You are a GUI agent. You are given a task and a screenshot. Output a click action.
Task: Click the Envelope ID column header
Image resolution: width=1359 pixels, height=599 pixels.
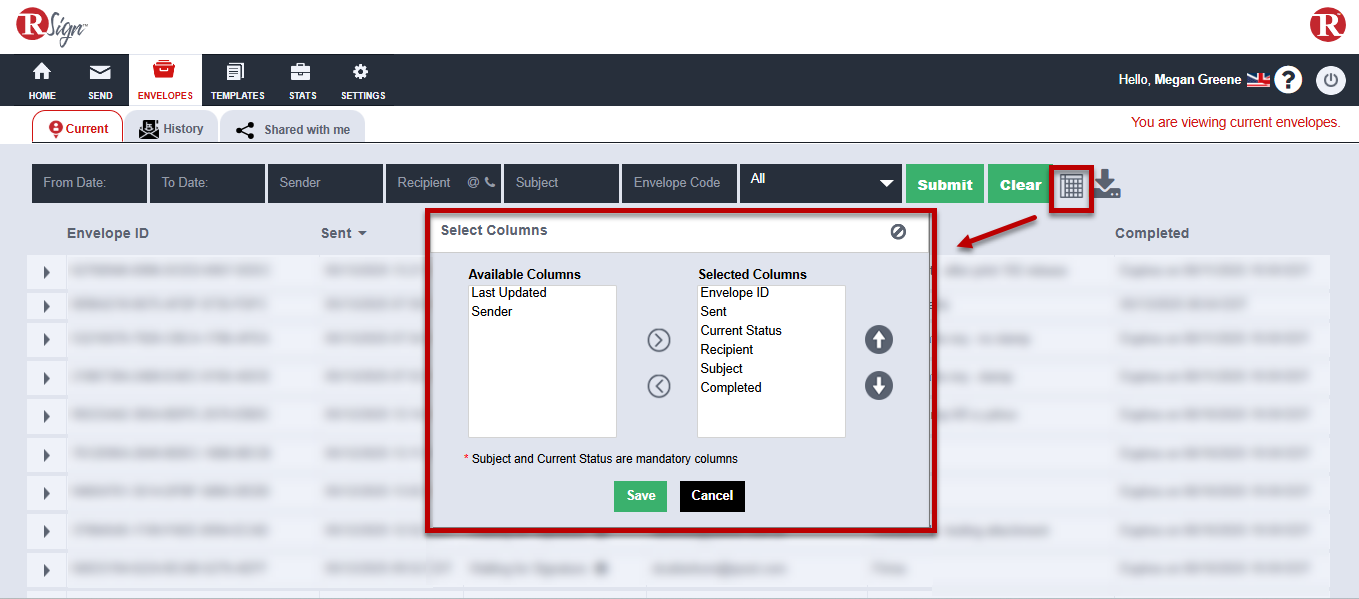[x=108, y=233]
